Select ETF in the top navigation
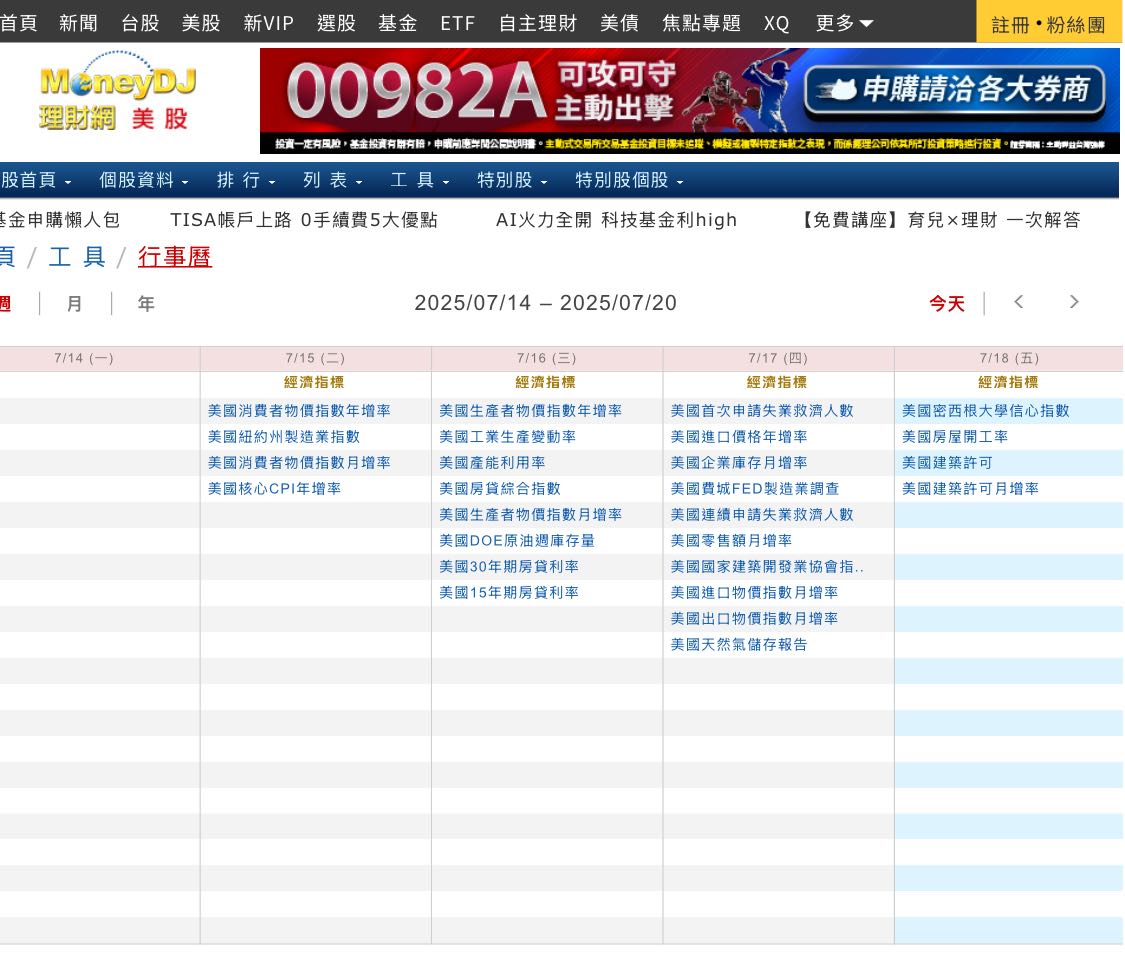 click(457, 23)
